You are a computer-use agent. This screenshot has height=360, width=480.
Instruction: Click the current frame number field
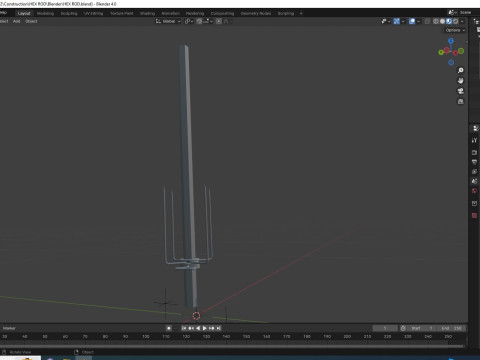click(385, 328)
